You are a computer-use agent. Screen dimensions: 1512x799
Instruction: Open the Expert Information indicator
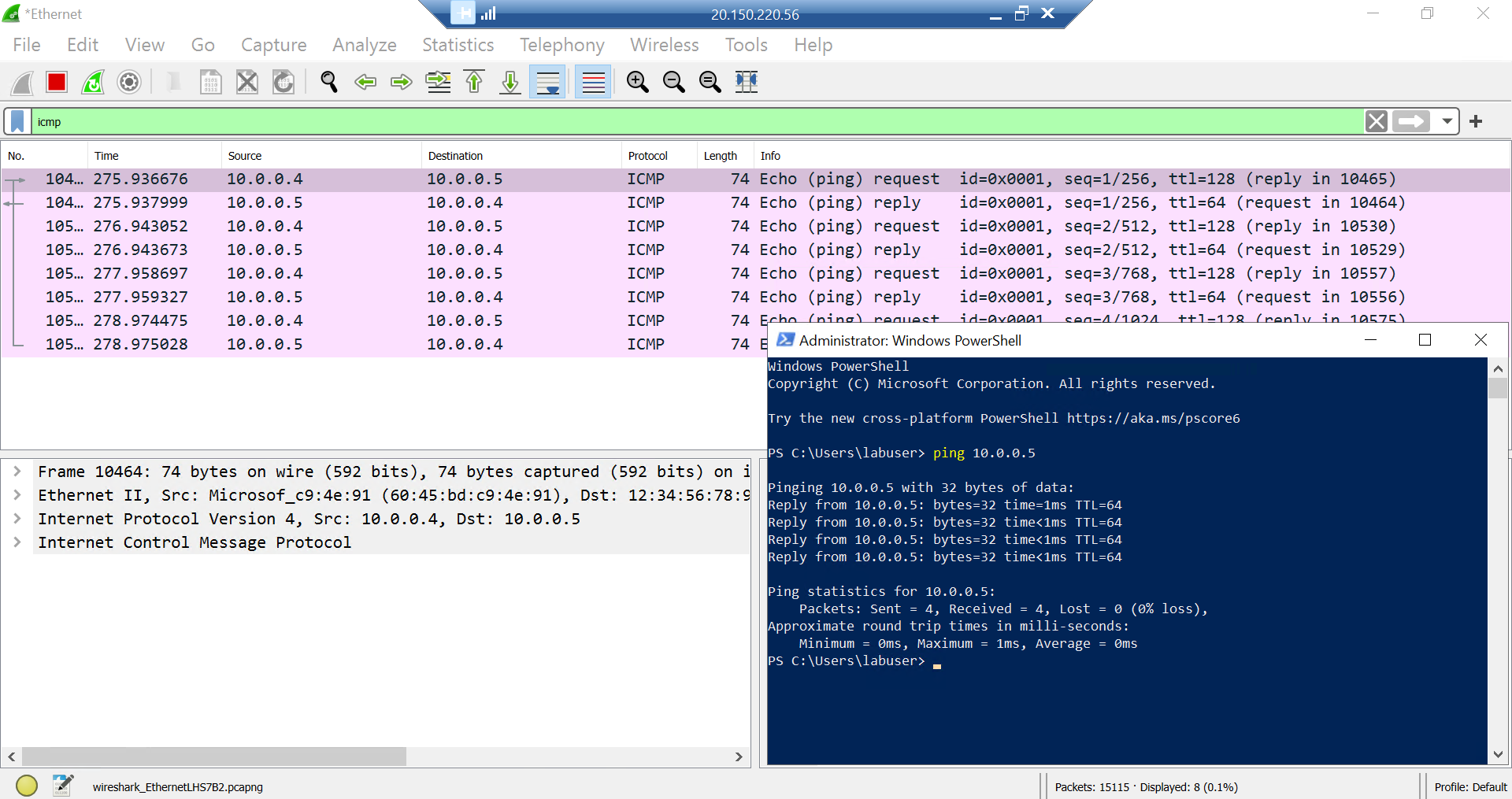(x=26, y=786)
